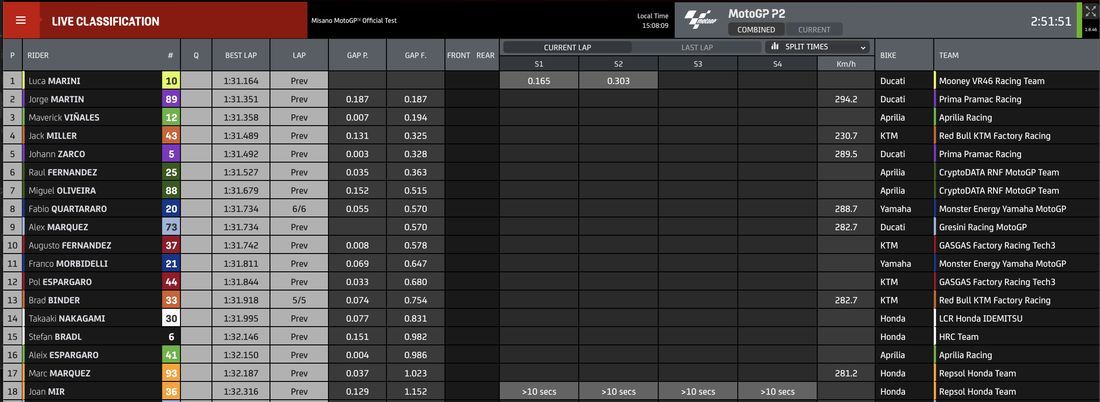Select rider Raul FERNANDEZ
This screenshot has height=402, width=1100.
(x=62, y=172)
